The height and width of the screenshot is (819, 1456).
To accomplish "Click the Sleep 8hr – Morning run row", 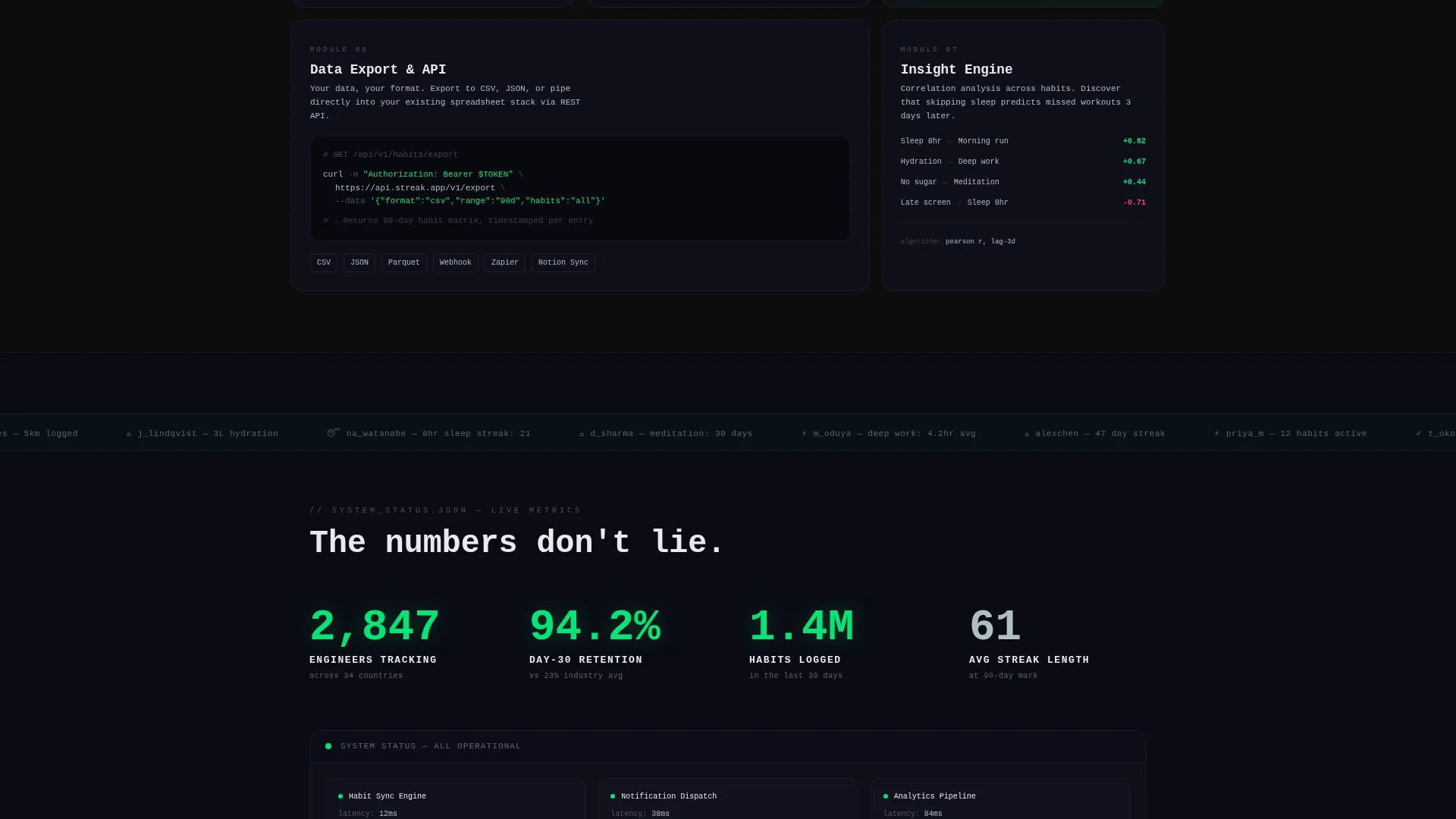I will click(x=1023, y=141).
